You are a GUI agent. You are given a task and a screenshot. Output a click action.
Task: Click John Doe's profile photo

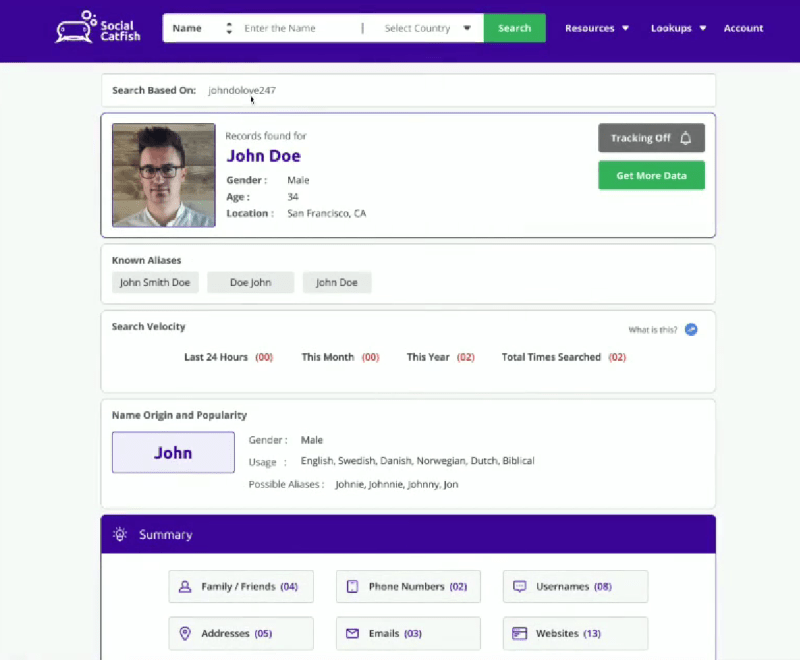click(163, 174)
